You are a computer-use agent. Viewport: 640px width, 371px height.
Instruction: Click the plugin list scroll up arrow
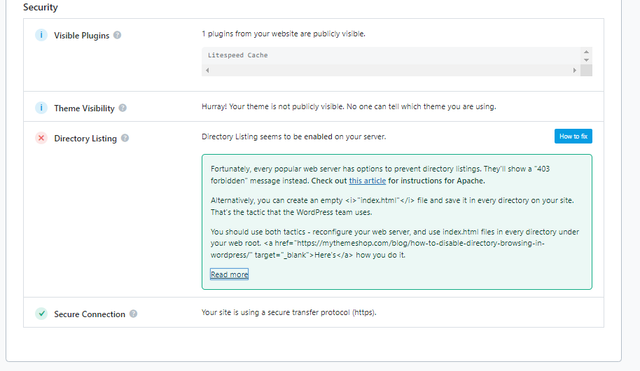[x=586, y=52]
